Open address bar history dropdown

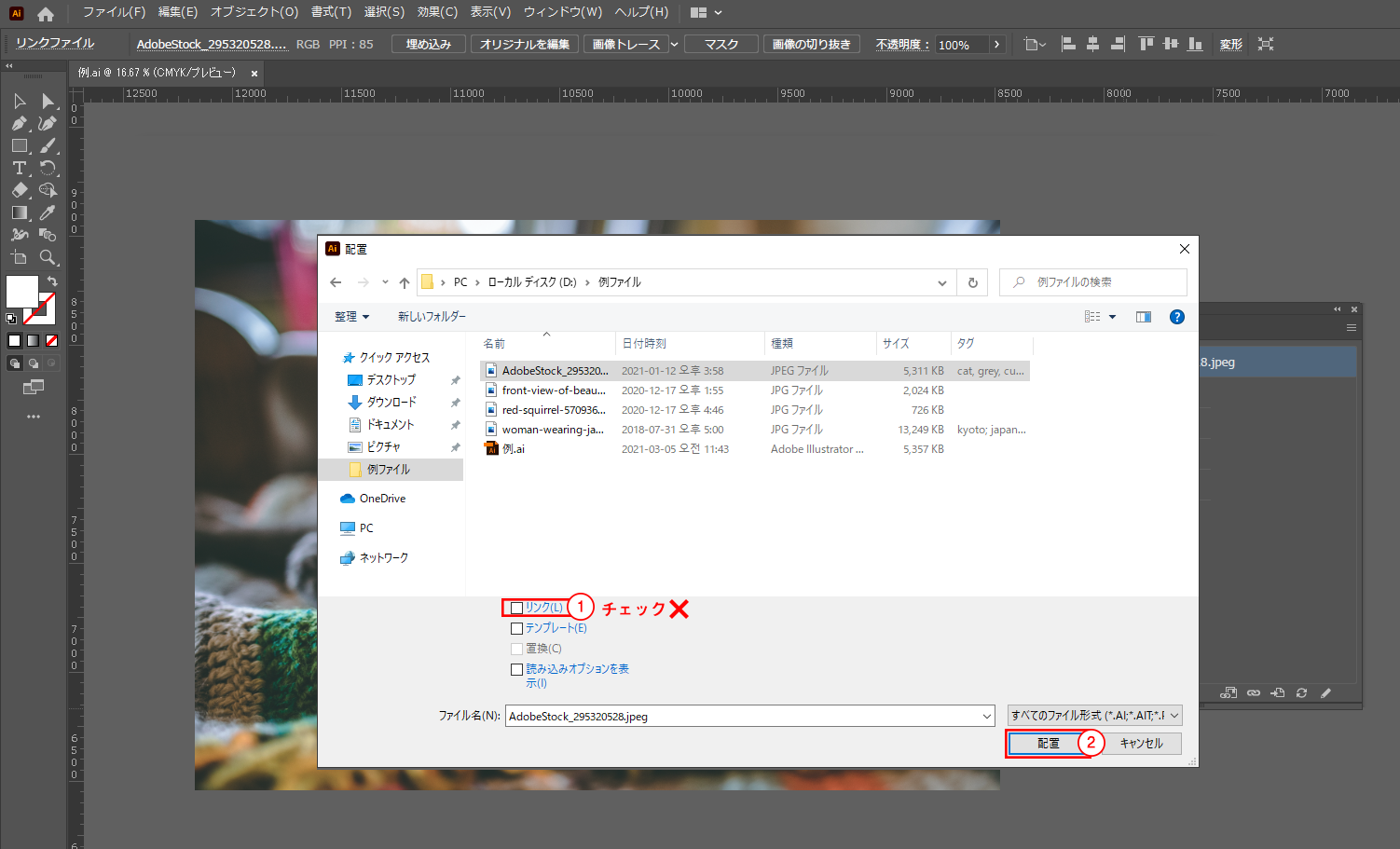click(x=941, y=282)
